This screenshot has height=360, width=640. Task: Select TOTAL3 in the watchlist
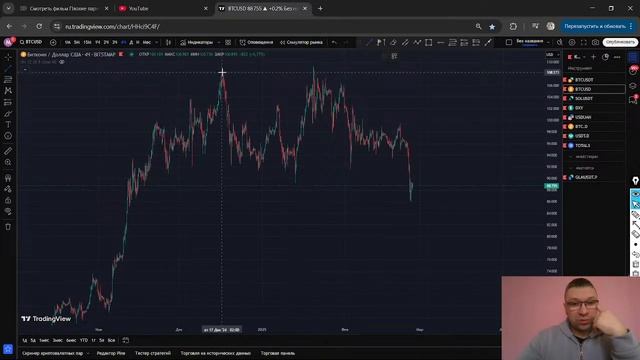594,145
